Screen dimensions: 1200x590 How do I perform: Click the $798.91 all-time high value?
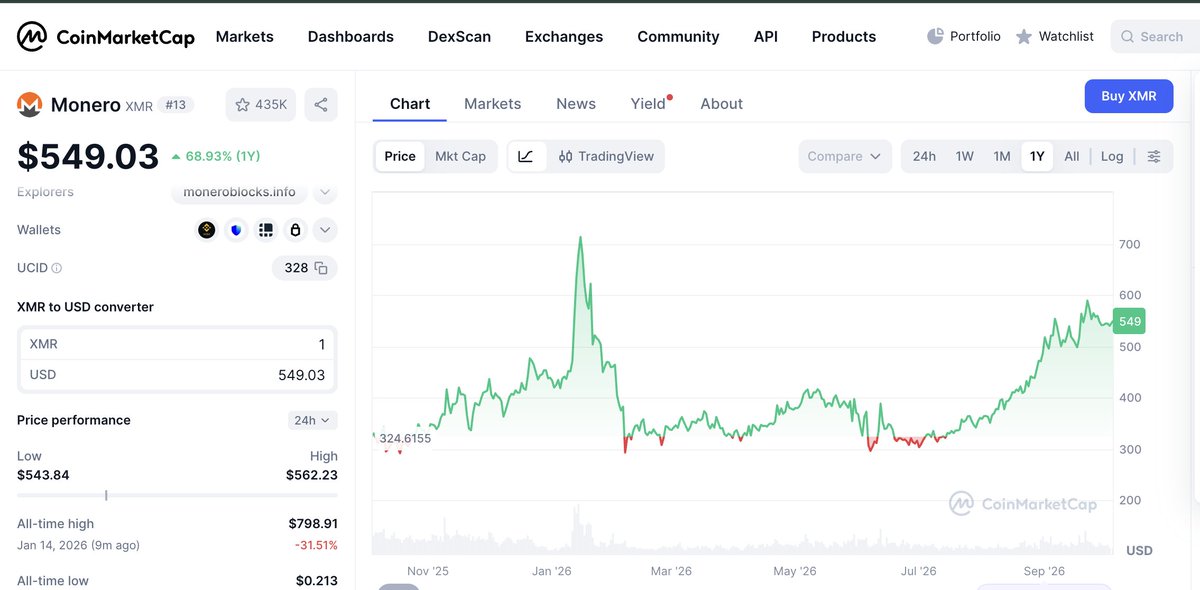tap(313, 524)
